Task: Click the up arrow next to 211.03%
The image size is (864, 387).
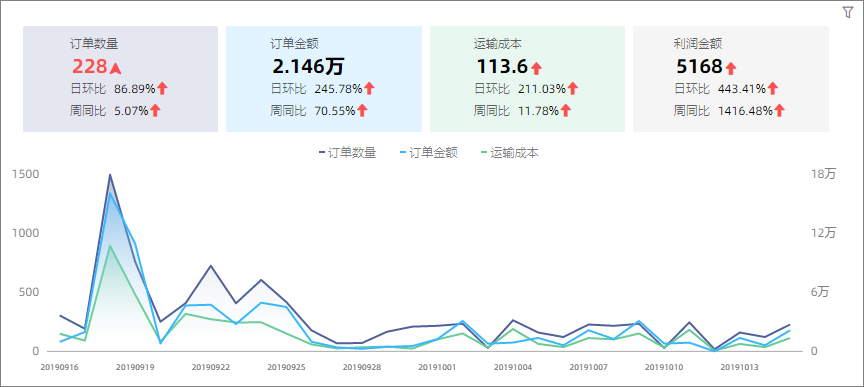Action: (x=573, y=88)
